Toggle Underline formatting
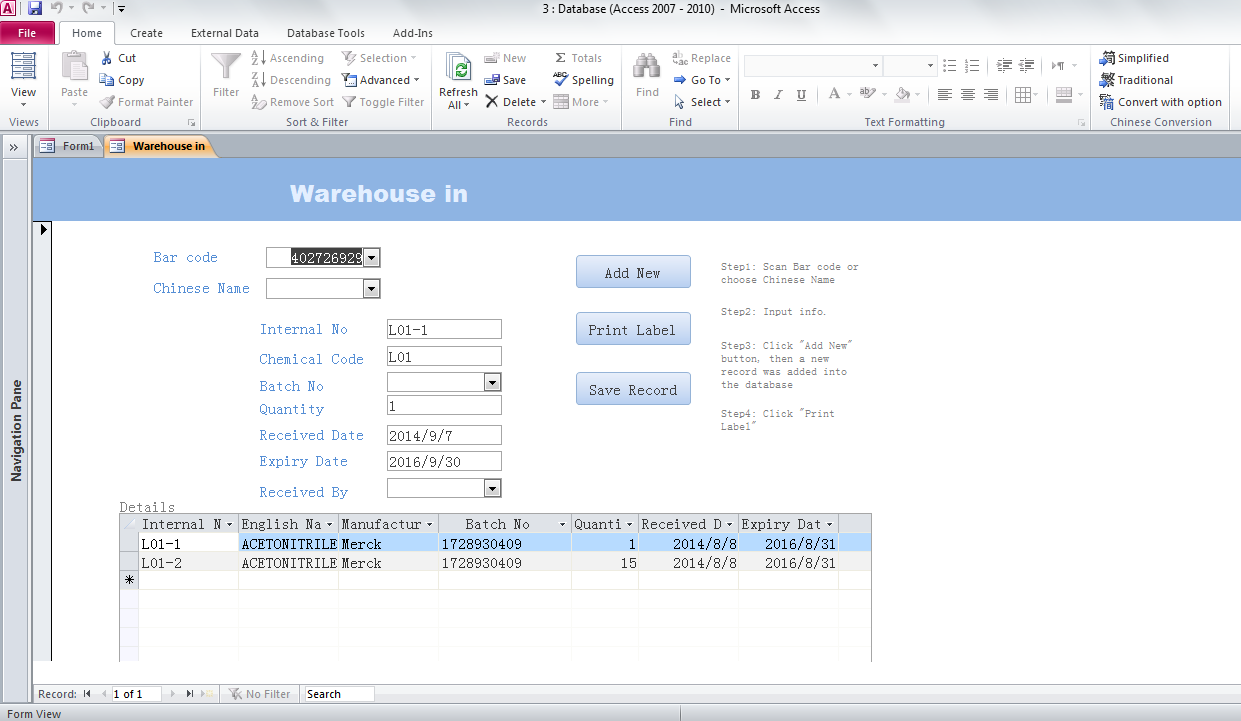This screenshot has height=721, width=1241. click(802, 95)
